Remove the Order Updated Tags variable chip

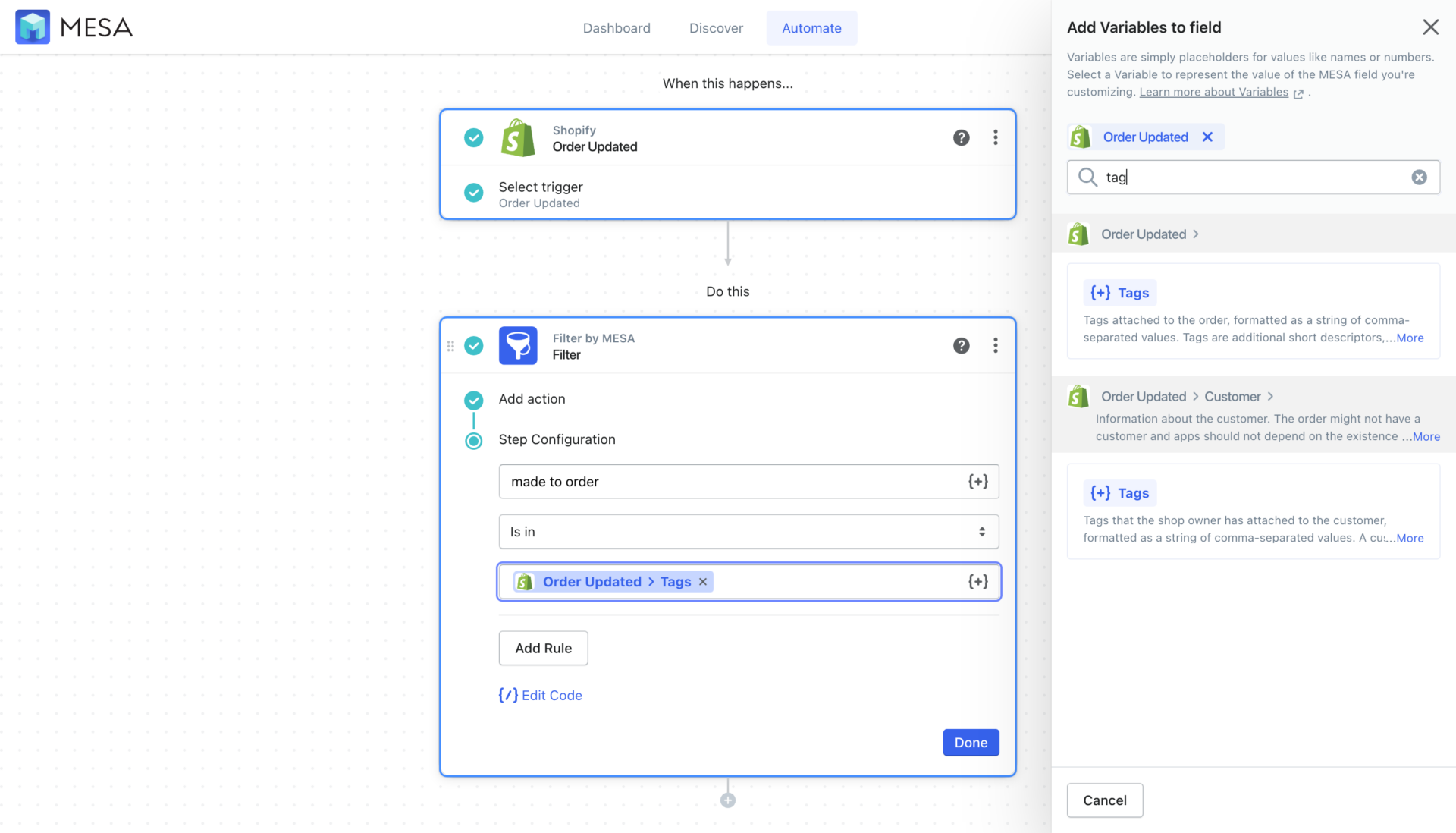pyautogui.click(x=702, y=581)
